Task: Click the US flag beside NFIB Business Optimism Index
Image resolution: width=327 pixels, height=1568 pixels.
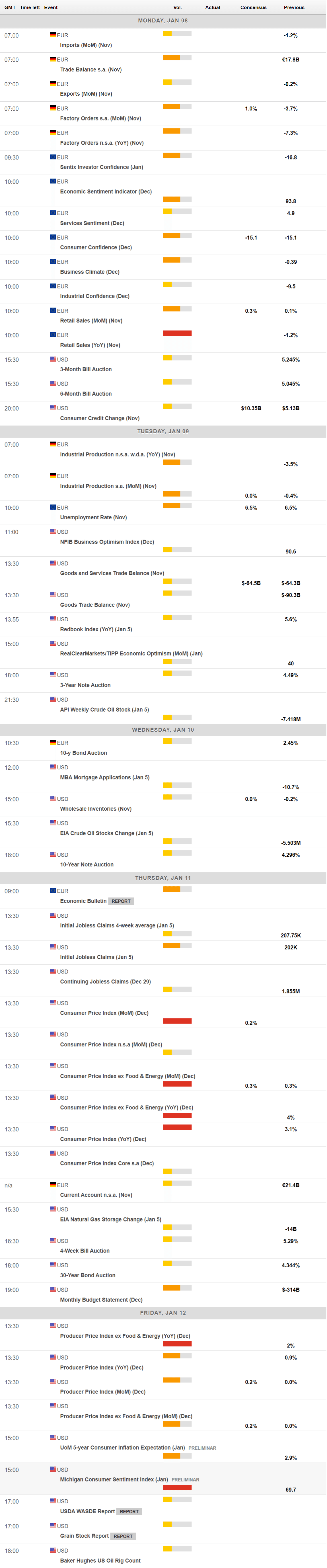Action: tap(53, 531)
